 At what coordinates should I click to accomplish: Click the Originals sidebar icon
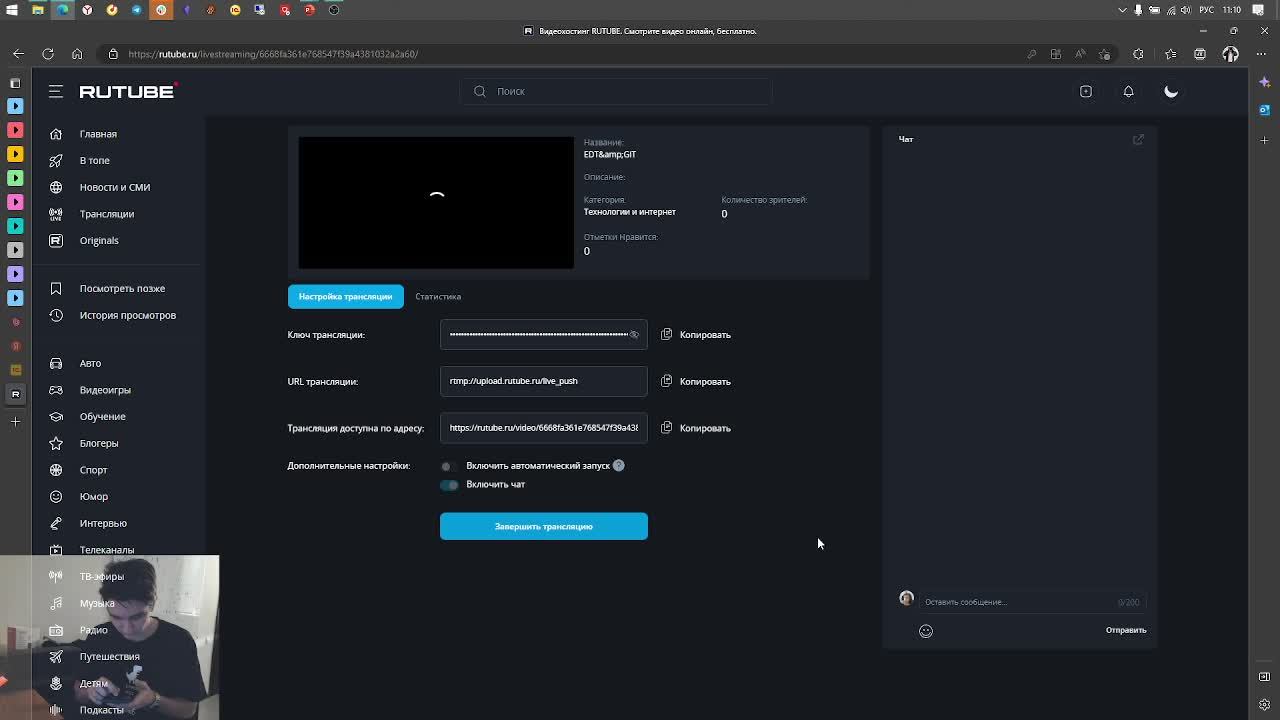[x=56, y=240]
